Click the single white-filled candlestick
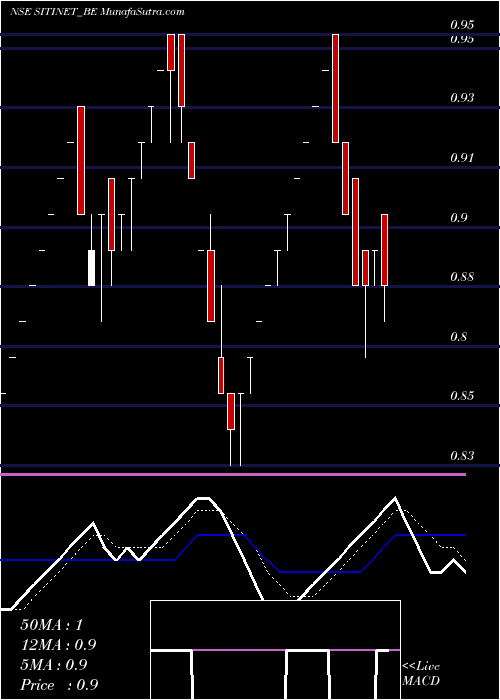The width and height of the screenshot is (500, 700). coord(92,268)
